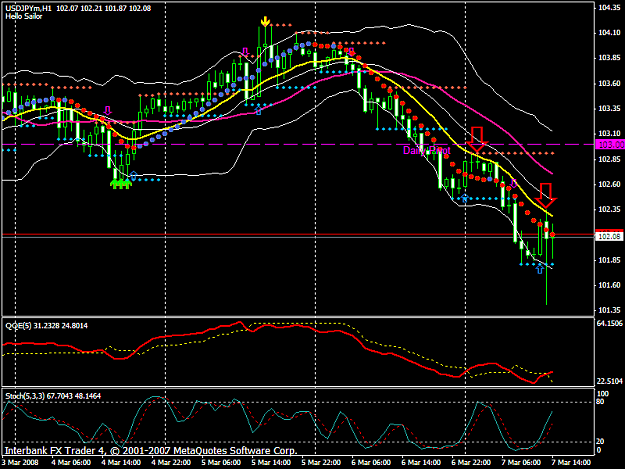Click the magenta 103.00 pivot price tag
This screenshot has width=625, height=469.
(609, 145)
